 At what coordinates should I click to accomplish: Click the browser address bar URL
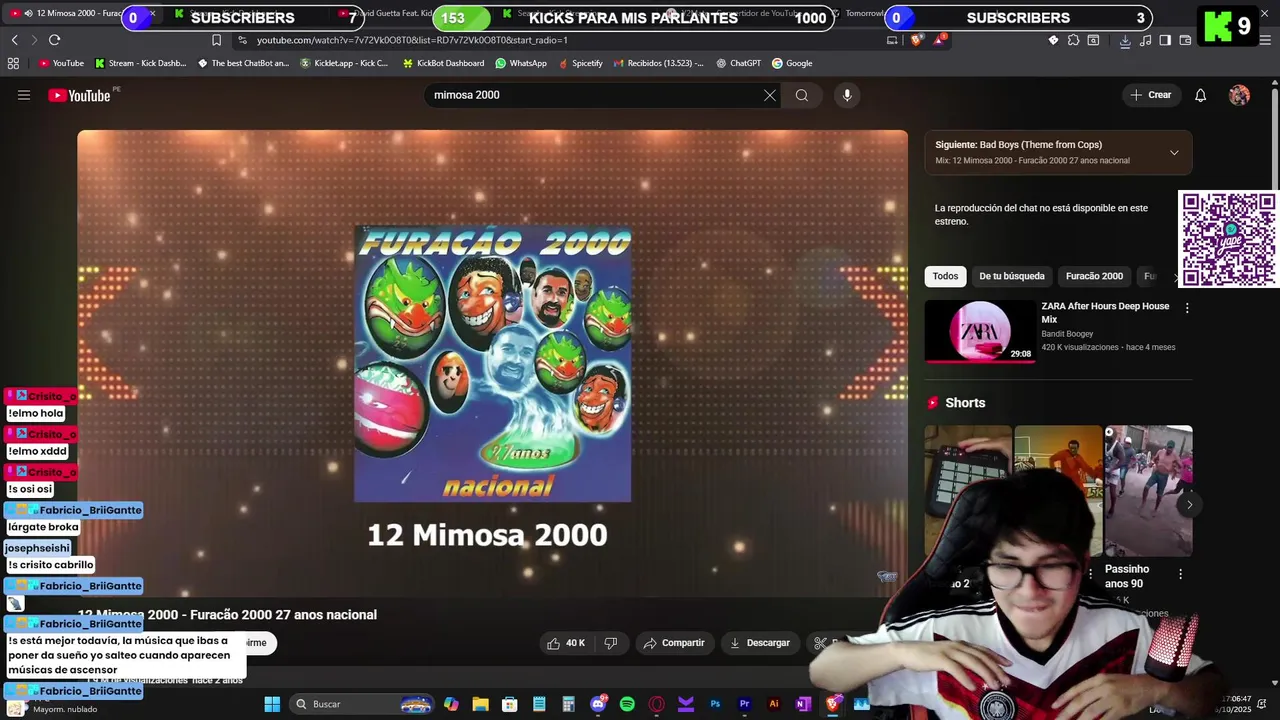[412, 40]
